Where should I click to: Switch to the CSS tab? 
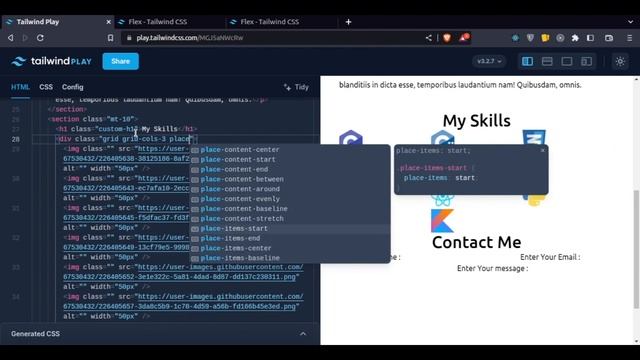(x=46, y=87)
